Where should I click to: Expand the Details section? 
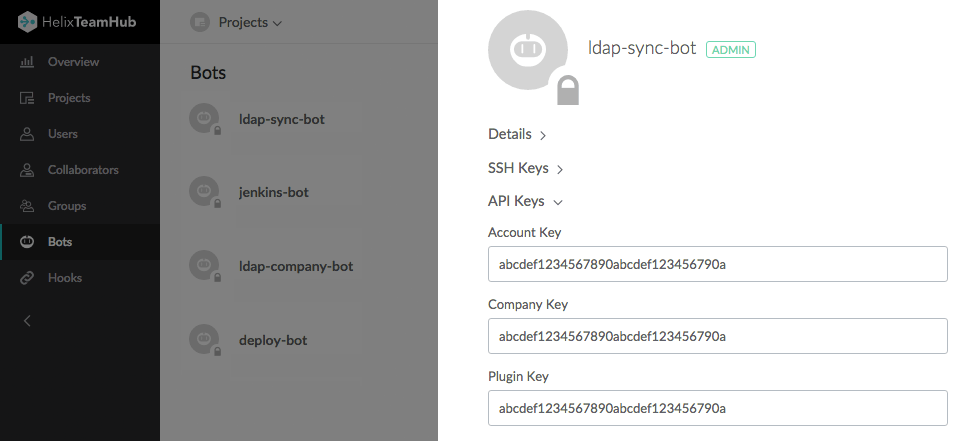coord(517,134)
